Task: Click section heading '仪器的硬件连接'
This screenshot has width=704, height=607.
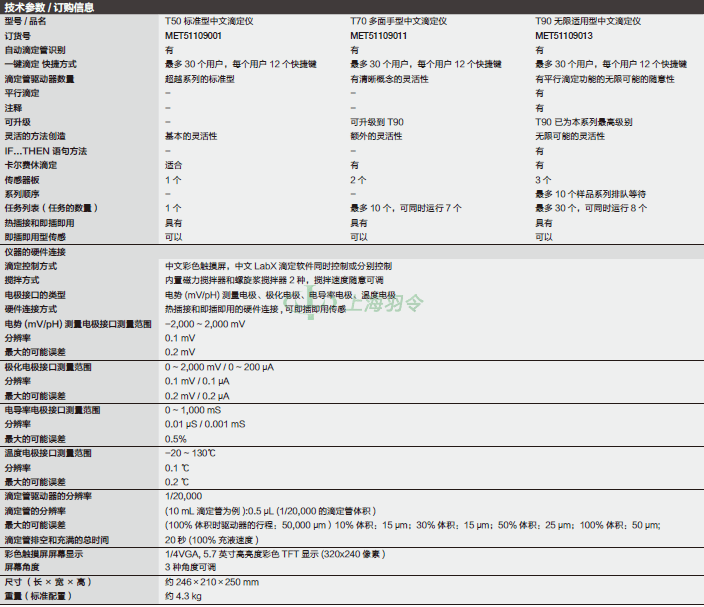Action: pyautogui.click(x=35, y=252)
